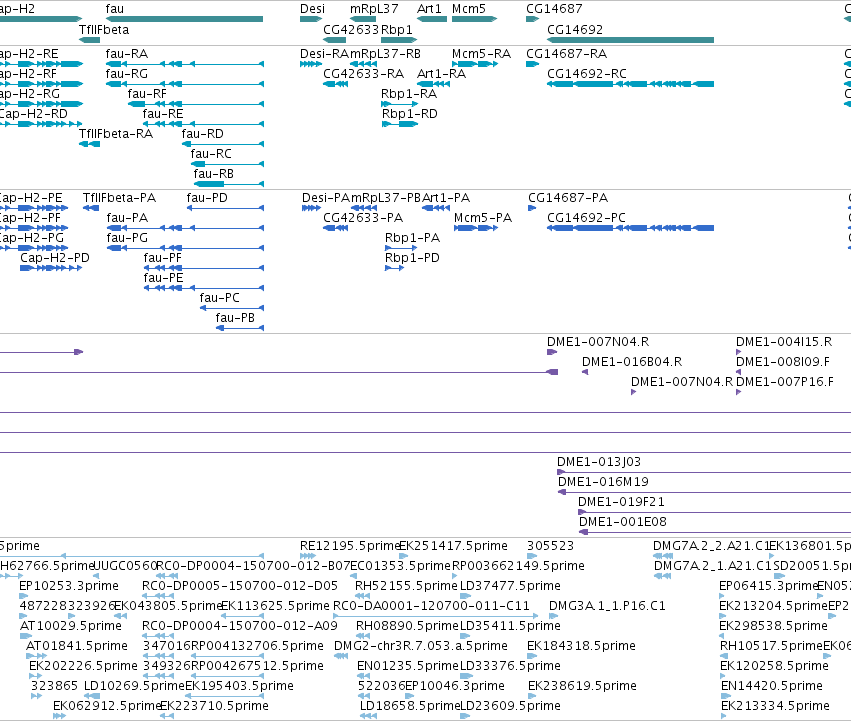The width and height of the screenshot is (851, 721).
Task: Click BAC clone DME1-016M19
Action: click(x=604, y=482)
